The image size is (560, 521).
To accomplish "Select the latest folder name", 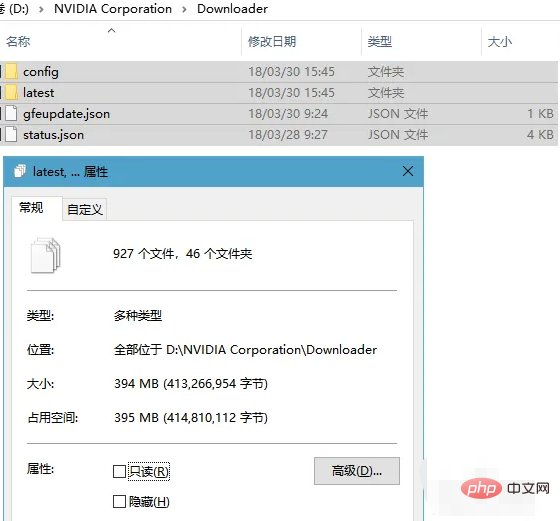I will tap(39, 93).
